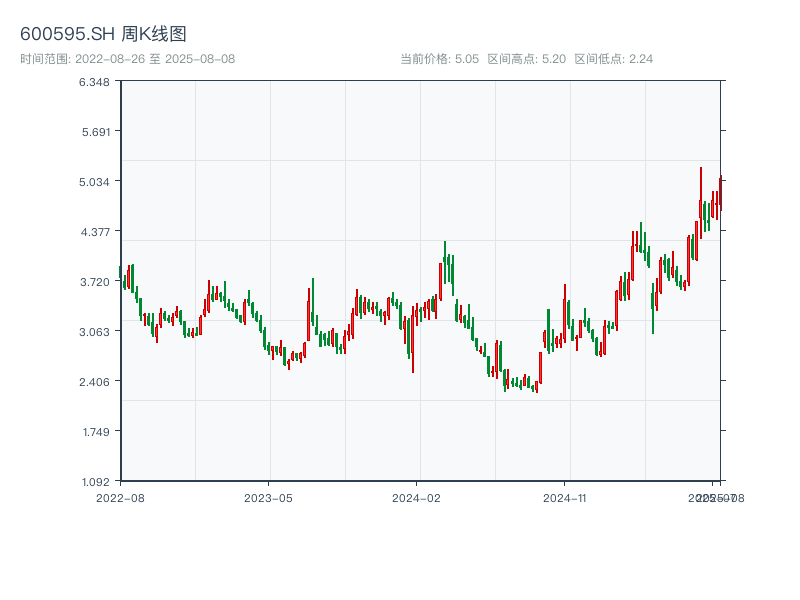This screenshot has height=600, width=800.
Task: Click the x-axis label 2024-11
Action: point(565,498)
